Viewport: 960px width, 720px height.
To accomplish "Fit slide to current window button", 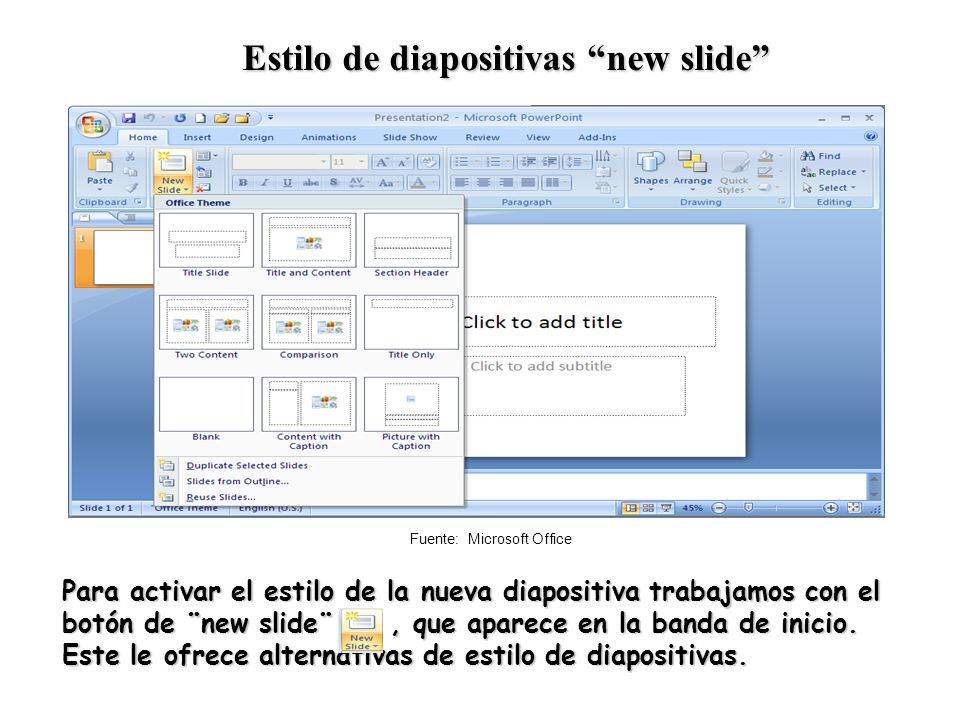I will (x=854, y=508).
